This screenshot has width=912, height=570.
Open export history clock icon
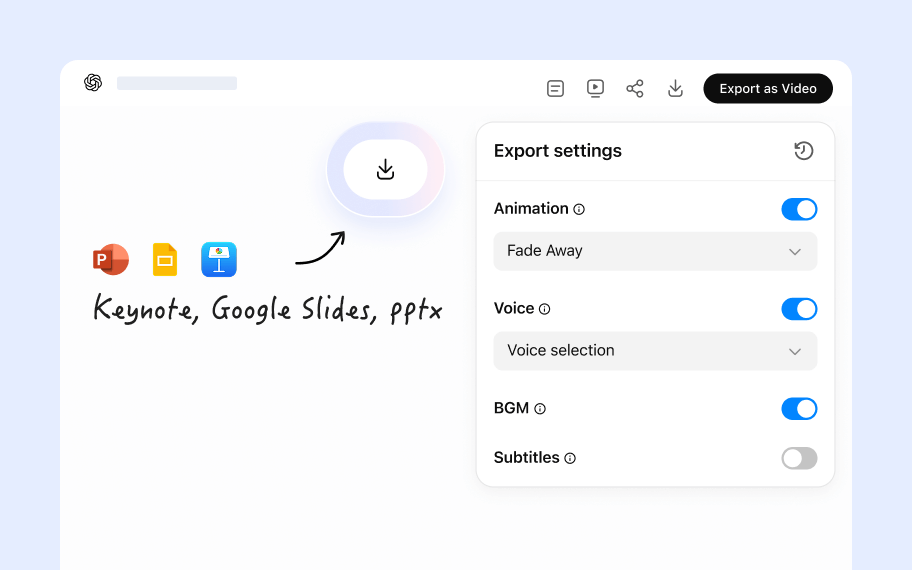point(803,151)
